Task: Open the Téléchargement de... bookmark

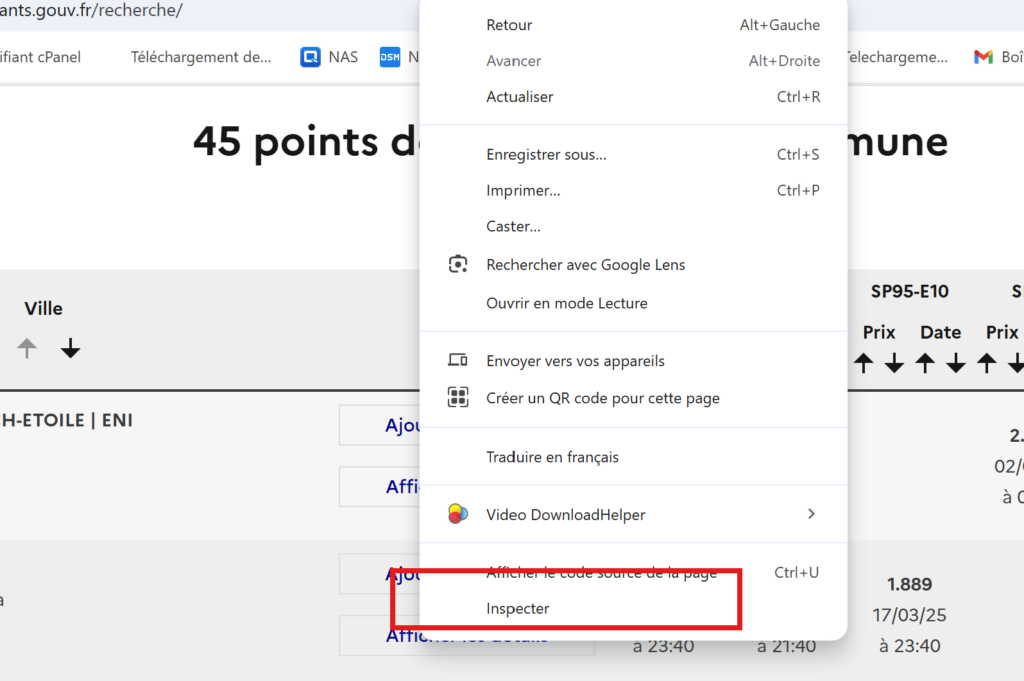Action: pos(201,57)
